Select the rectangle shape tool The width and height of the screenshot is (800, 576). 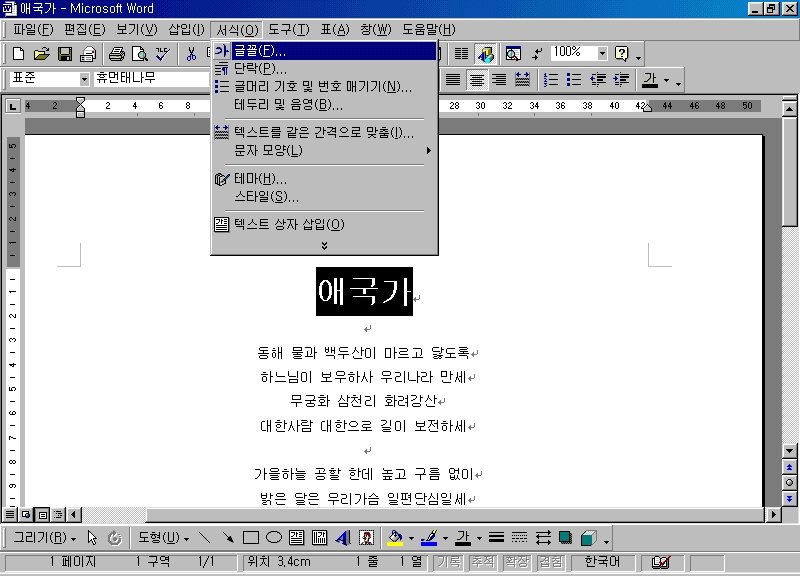click(251, 537)
